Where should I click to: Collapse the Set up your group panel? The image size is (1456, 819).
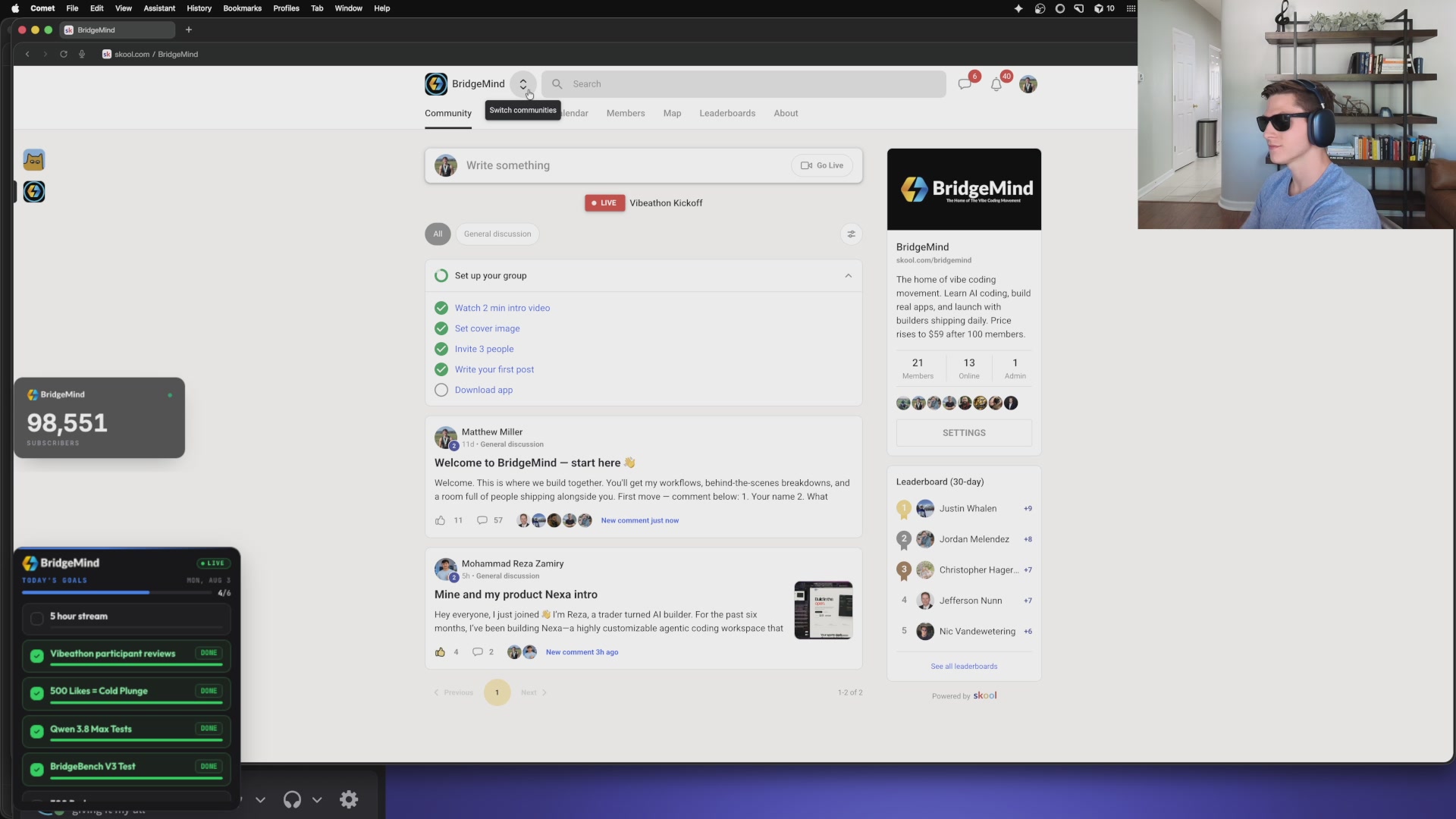point(849,276)
